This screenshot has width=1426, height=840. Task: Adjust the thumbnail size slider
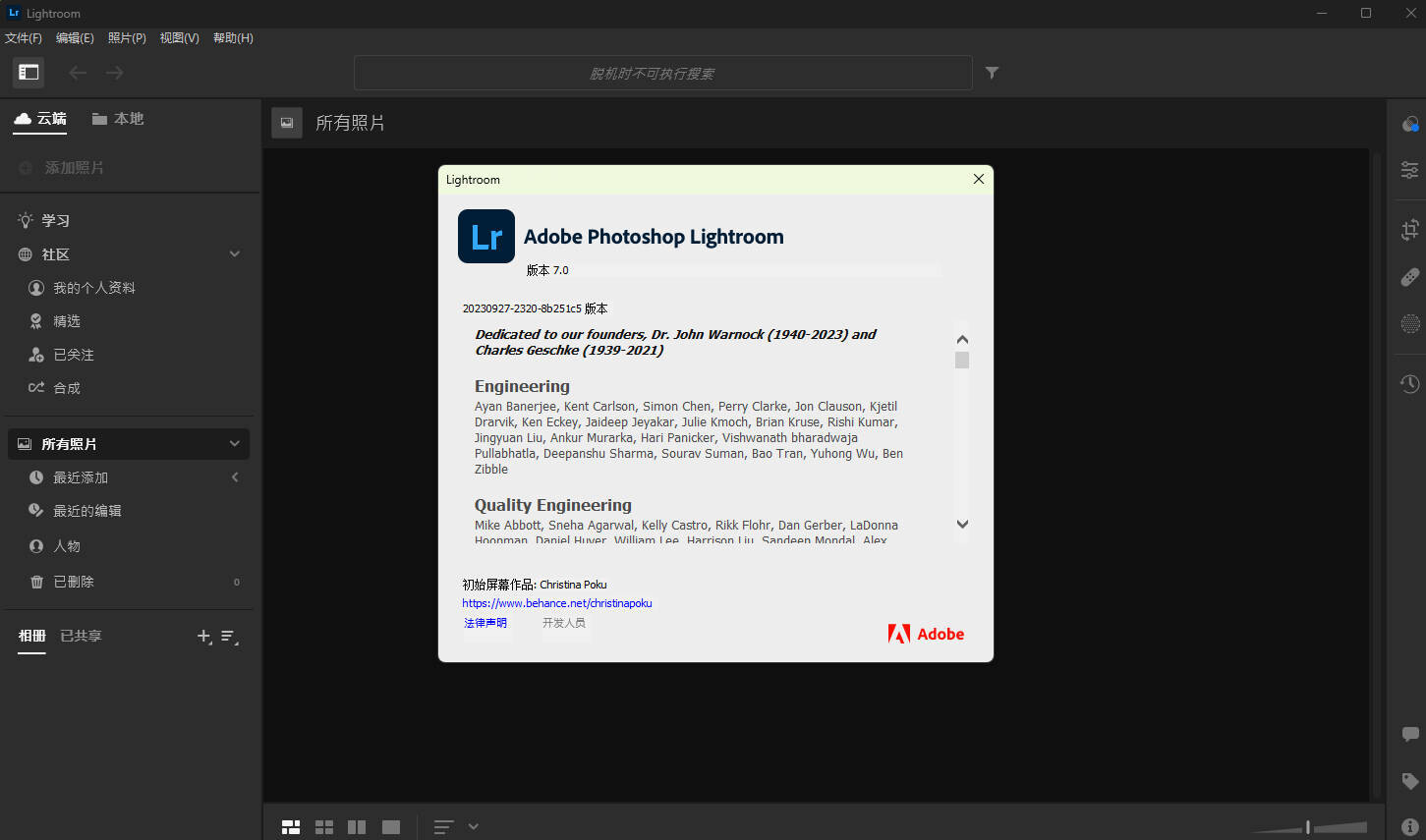pyautogui.click(x=1308, y=827)
